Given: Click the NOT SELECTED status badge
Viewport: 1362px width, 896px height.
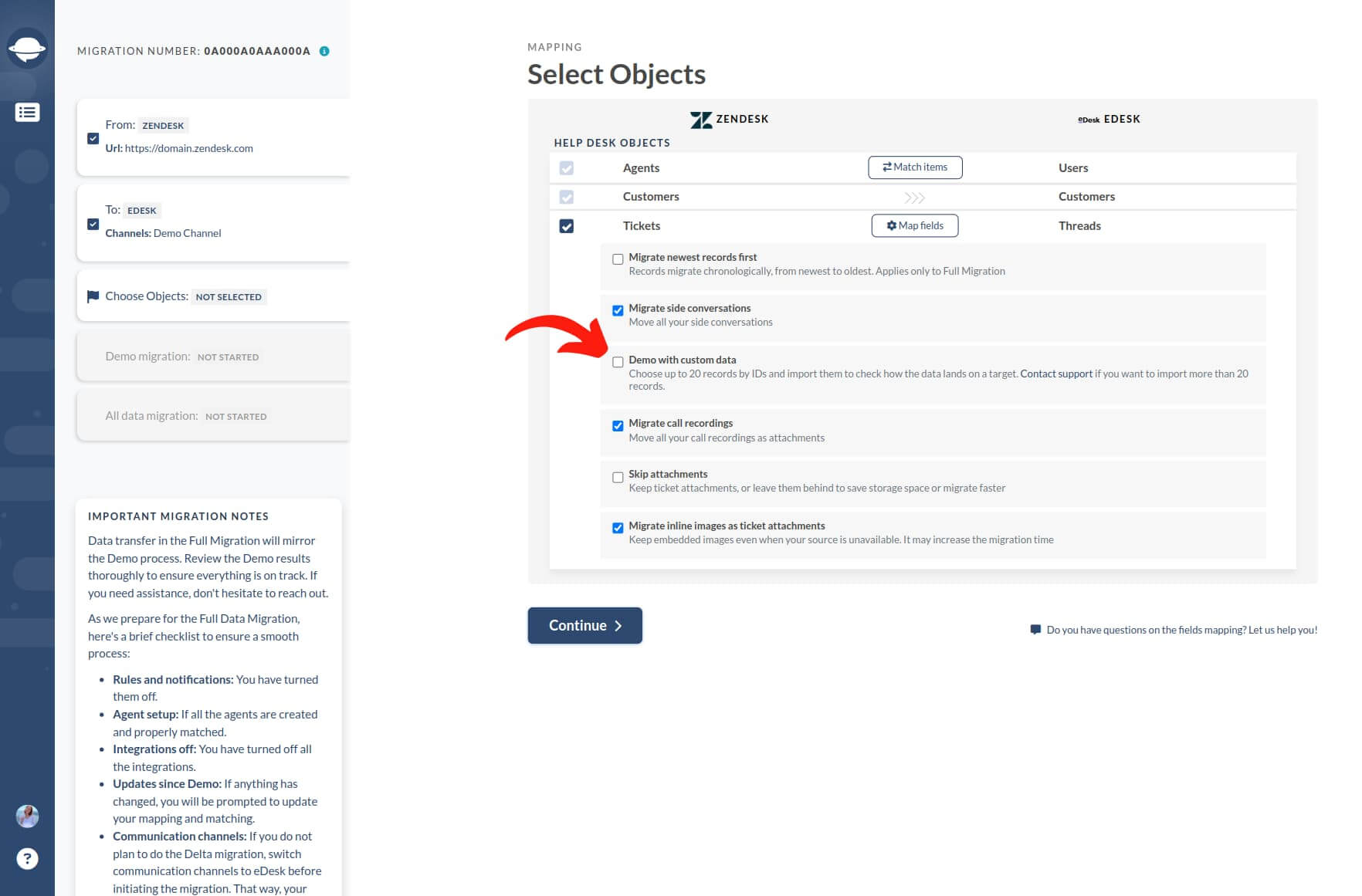Looking at the screenshot, I should coord(229,297).
